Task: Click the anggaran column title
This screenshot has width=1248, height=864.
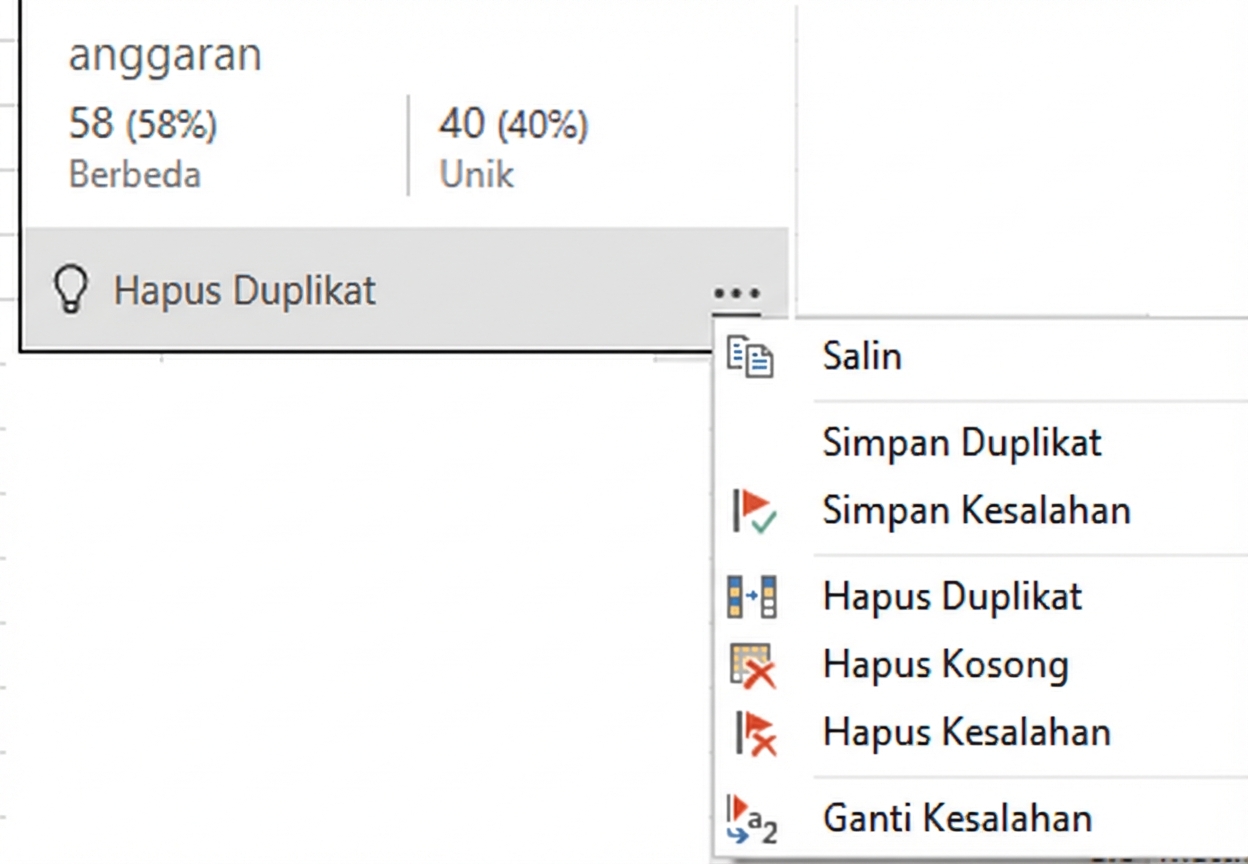Action: [x=165, y=55]
